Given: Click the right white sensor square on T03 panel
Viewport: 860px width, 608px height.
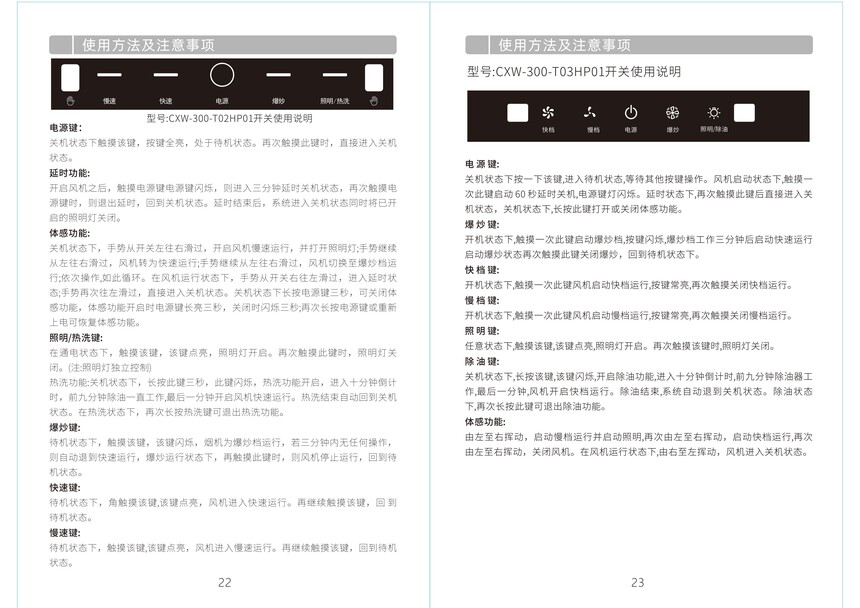Looking at the screenshot, I should [744, 112].
